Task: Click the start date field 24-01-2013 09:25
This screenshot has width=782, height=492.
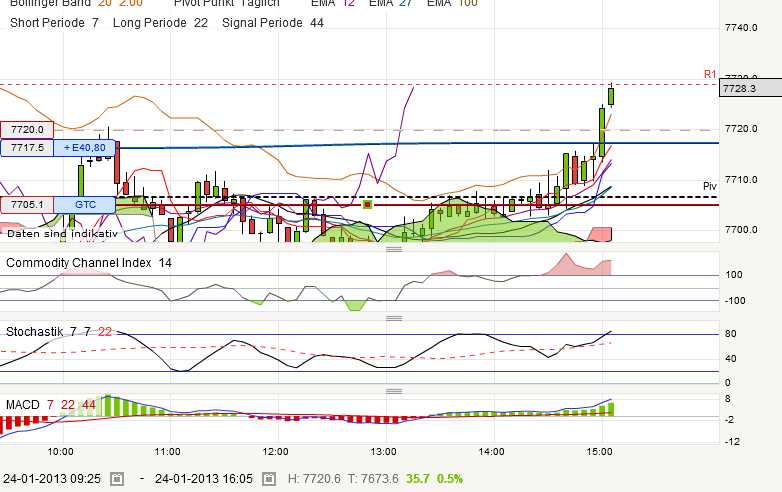Action: click(52, 479)
